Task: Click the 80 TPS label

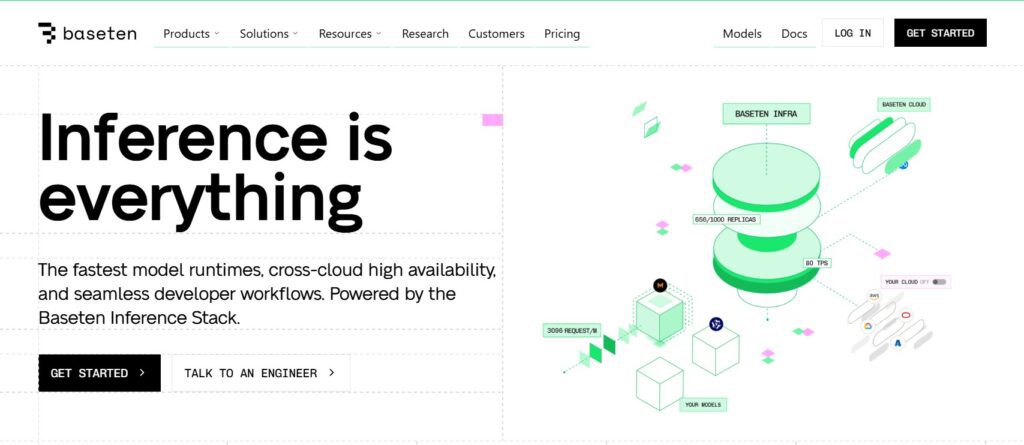Action: coord(817,263)
